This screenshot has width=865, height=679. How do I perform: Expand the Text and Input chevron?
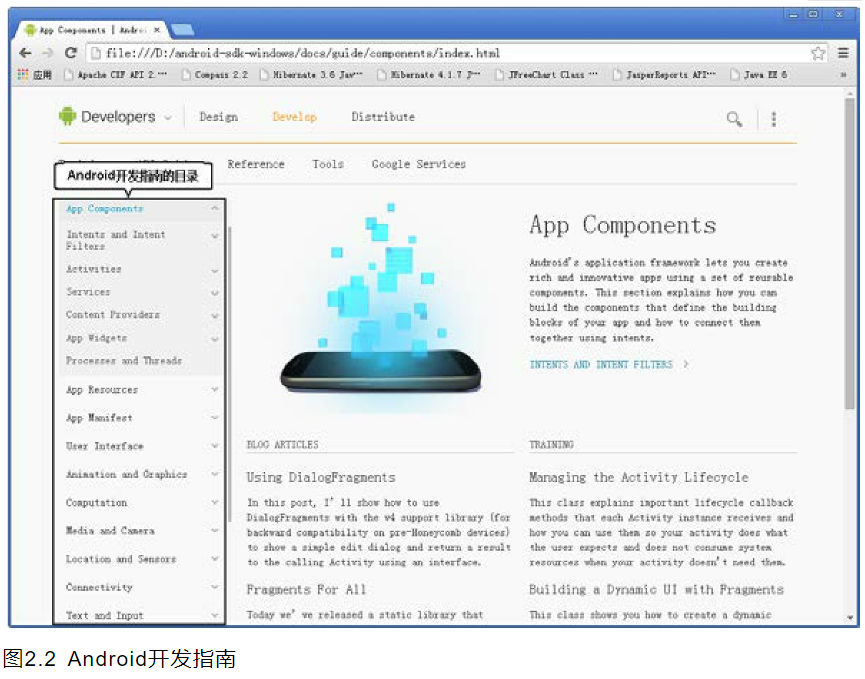point(215,615)
